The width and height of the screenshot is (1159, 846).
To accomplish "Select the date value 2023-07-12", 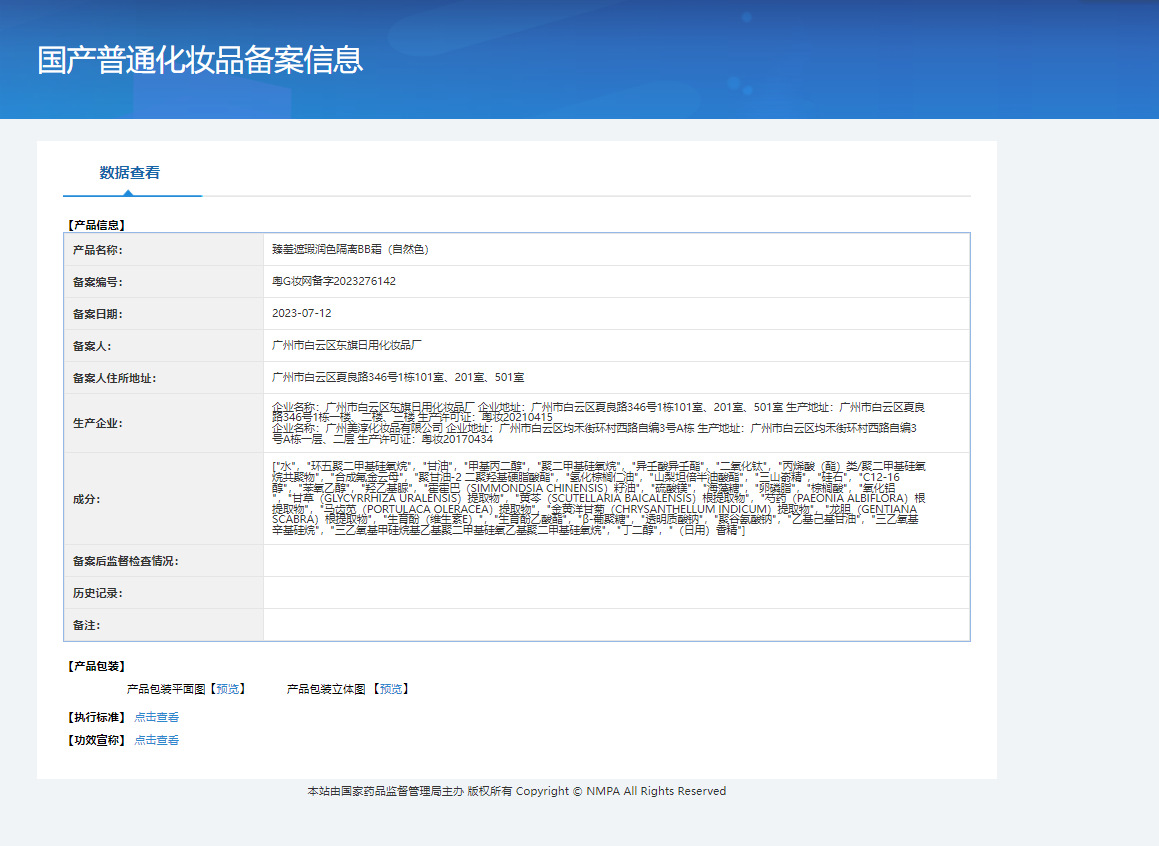I will pos(302,313).
